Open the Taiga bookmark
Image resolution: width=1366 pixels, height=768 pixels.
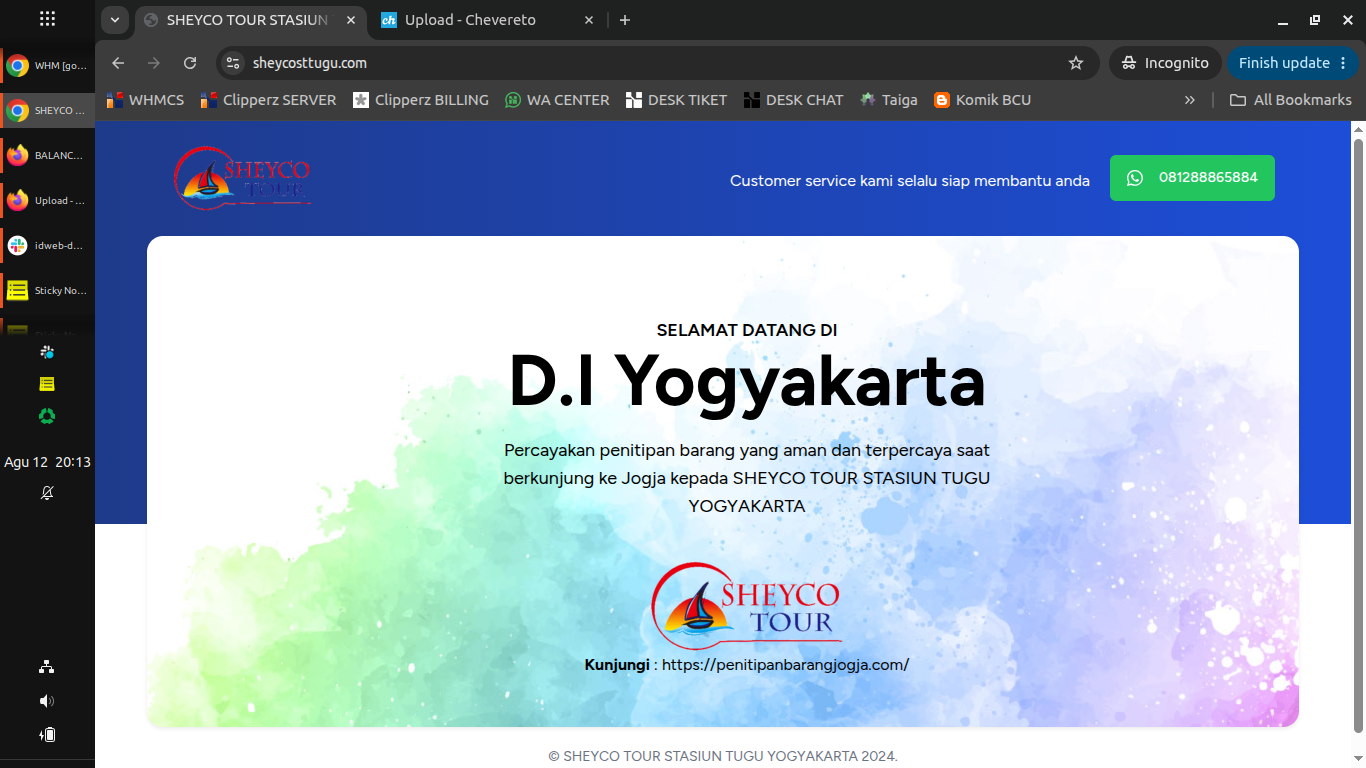889,100
